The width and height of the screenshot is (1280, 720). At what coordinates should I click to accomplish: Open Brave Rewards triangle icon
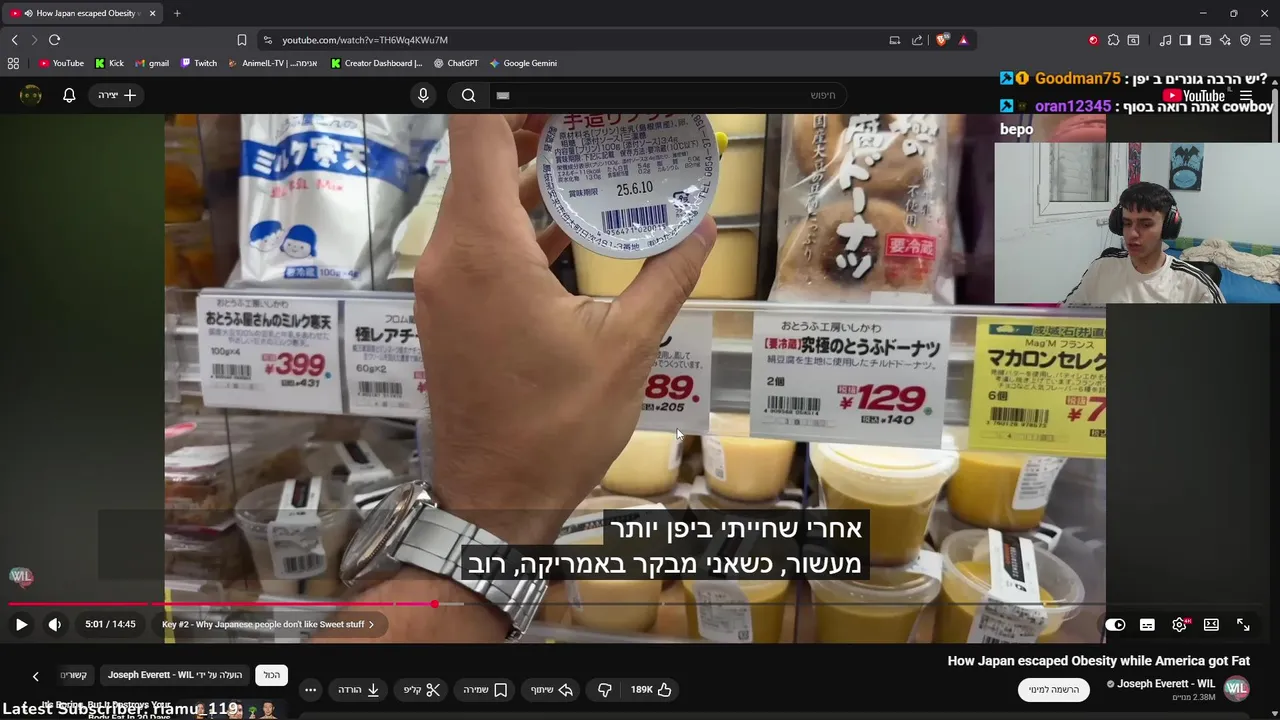tap(963, 40)
